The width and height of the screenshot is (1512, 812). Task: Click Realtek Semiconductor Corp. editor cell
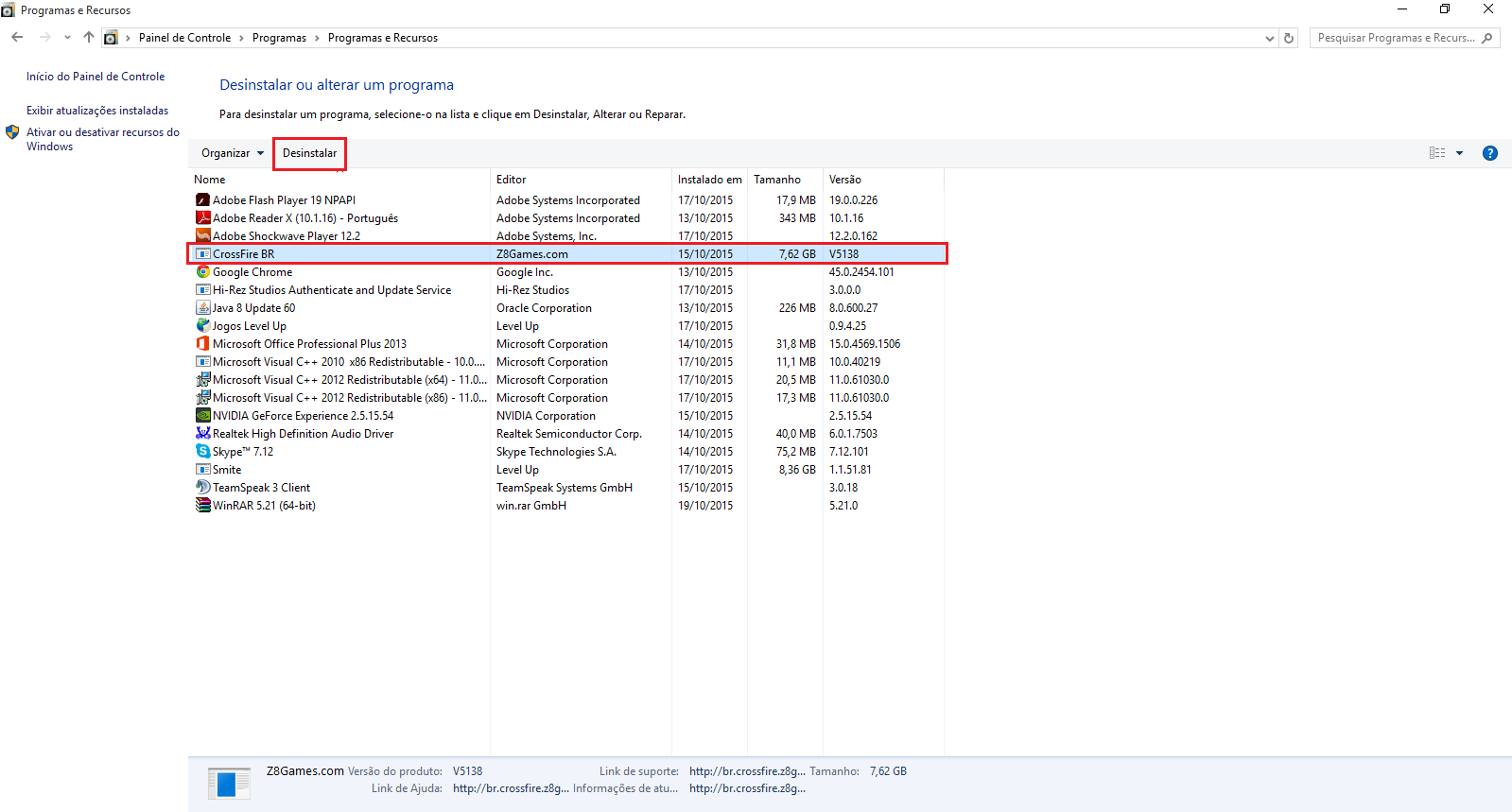click(x=568, y=434)
